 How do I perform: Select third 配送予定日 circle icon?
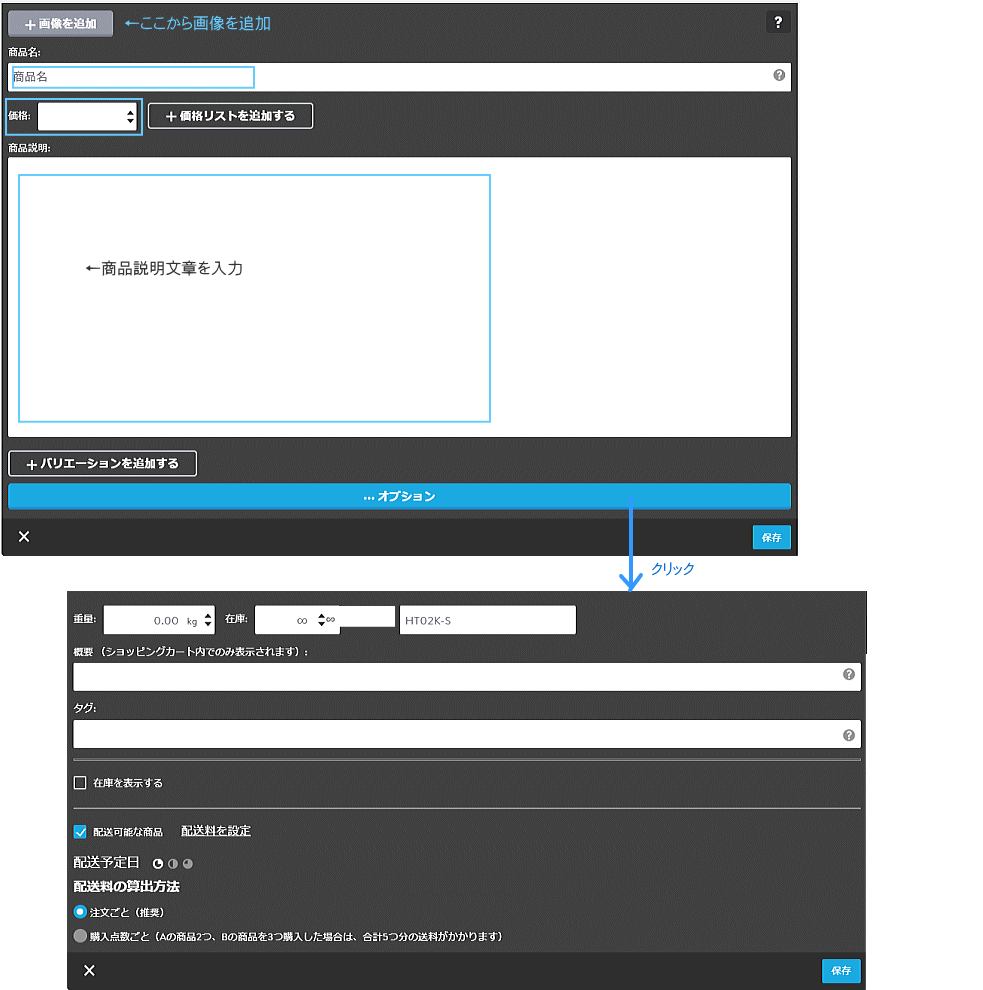pos(187,863)
